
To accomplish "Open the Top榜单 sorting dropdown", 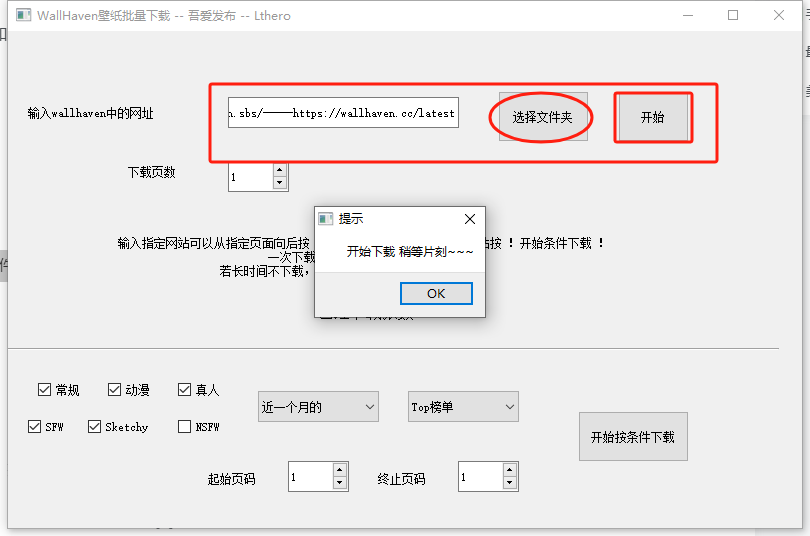I will (463, 407).
